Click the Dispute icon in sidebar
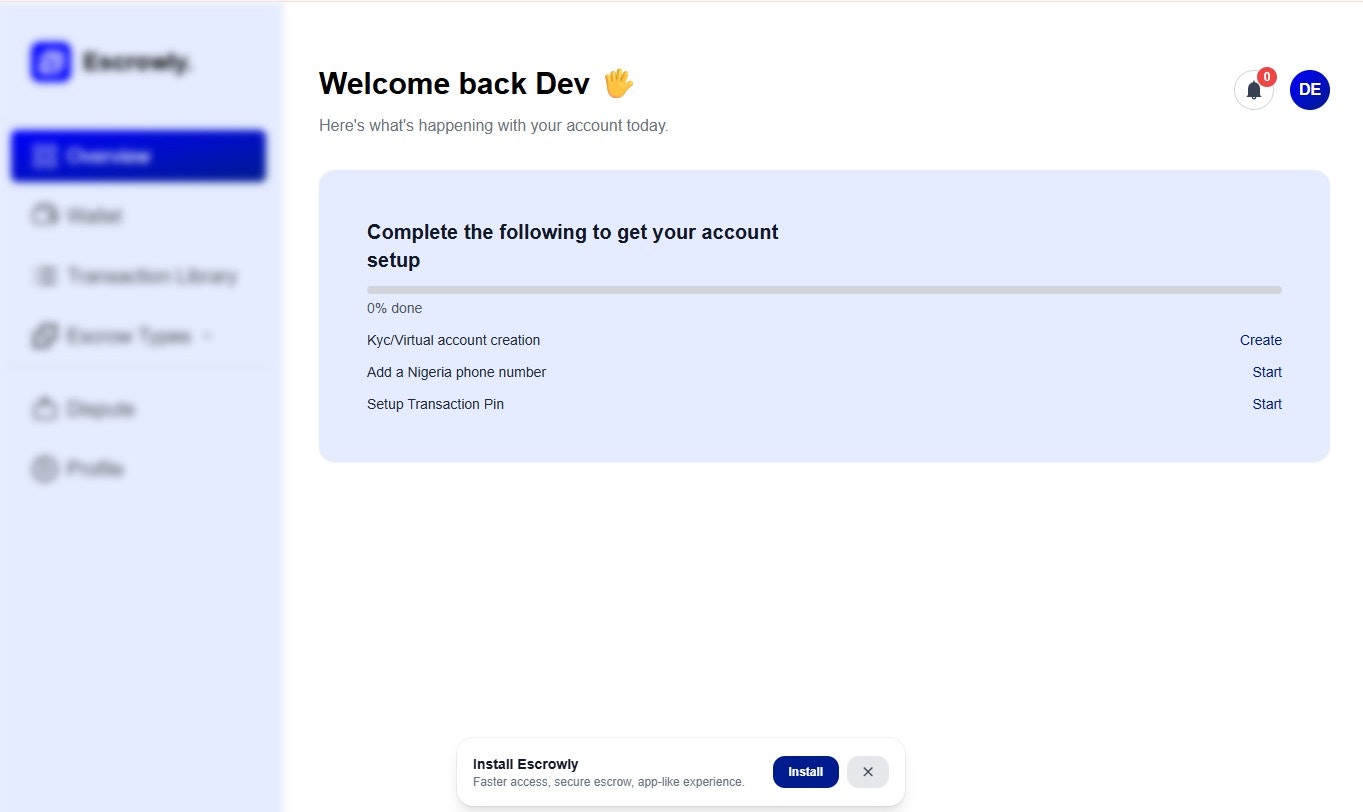Screen dimensions: 1363x812 click(45, 408)
